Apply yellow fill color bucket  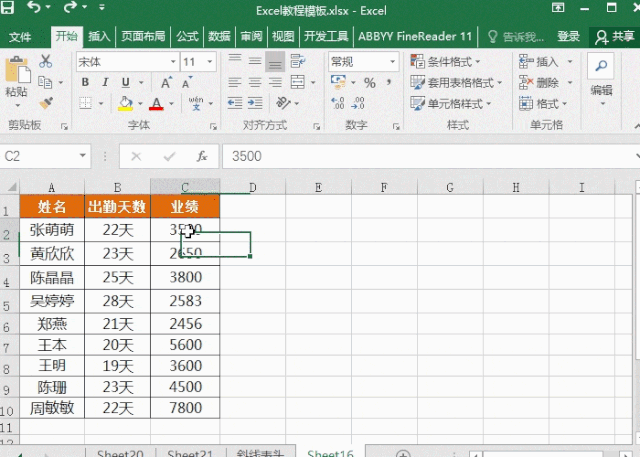[125, 103]
